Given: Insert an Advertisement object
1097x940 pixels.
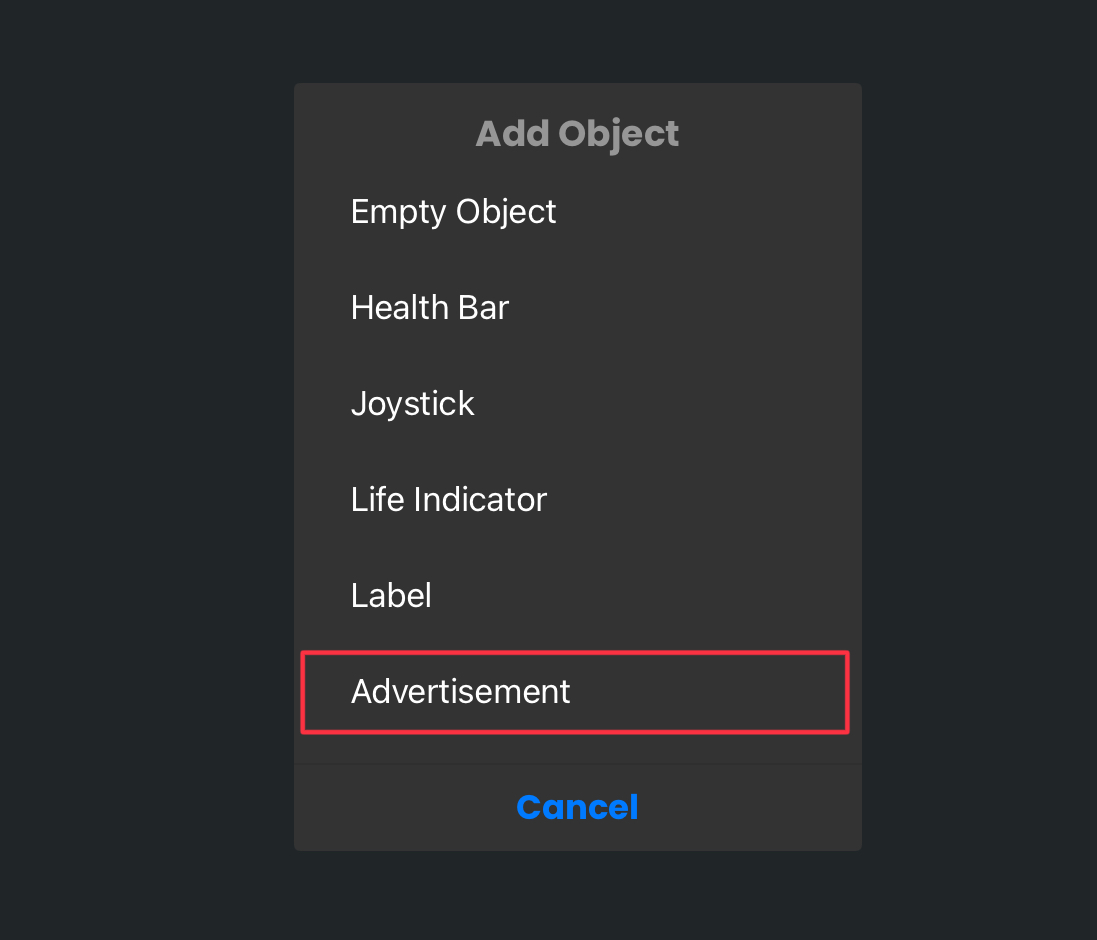Looking at the screenshot, I should click(x=574, y=692).
